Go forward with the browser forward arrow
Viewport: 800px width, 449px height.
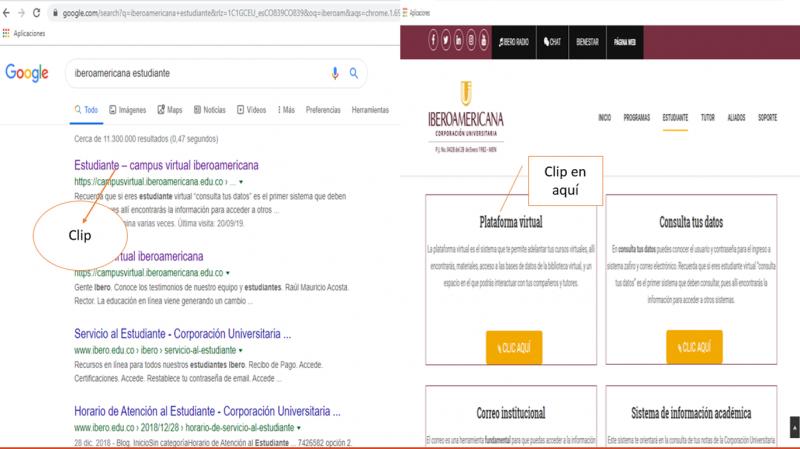tap(21, 13)
